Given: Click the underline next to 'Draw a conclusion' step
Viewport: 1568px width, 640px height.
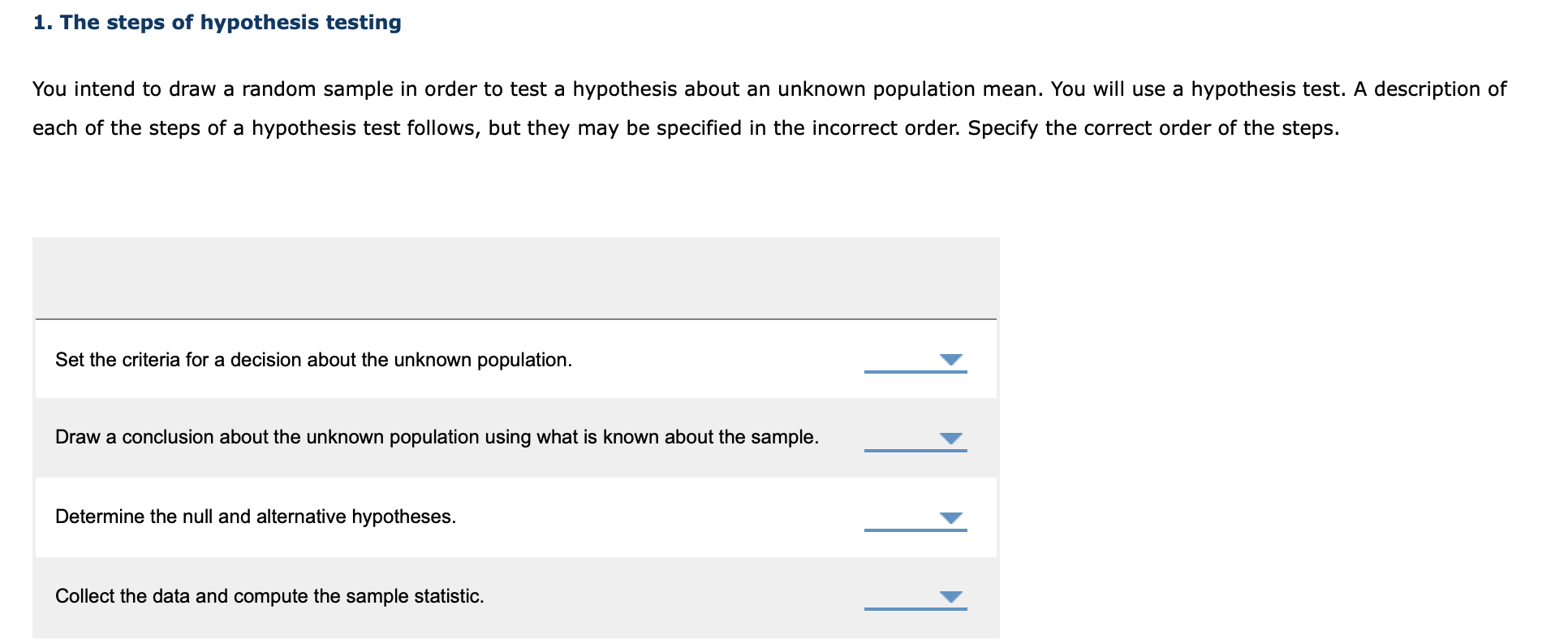Looking at the screenshot, I should tap(915, 452).
